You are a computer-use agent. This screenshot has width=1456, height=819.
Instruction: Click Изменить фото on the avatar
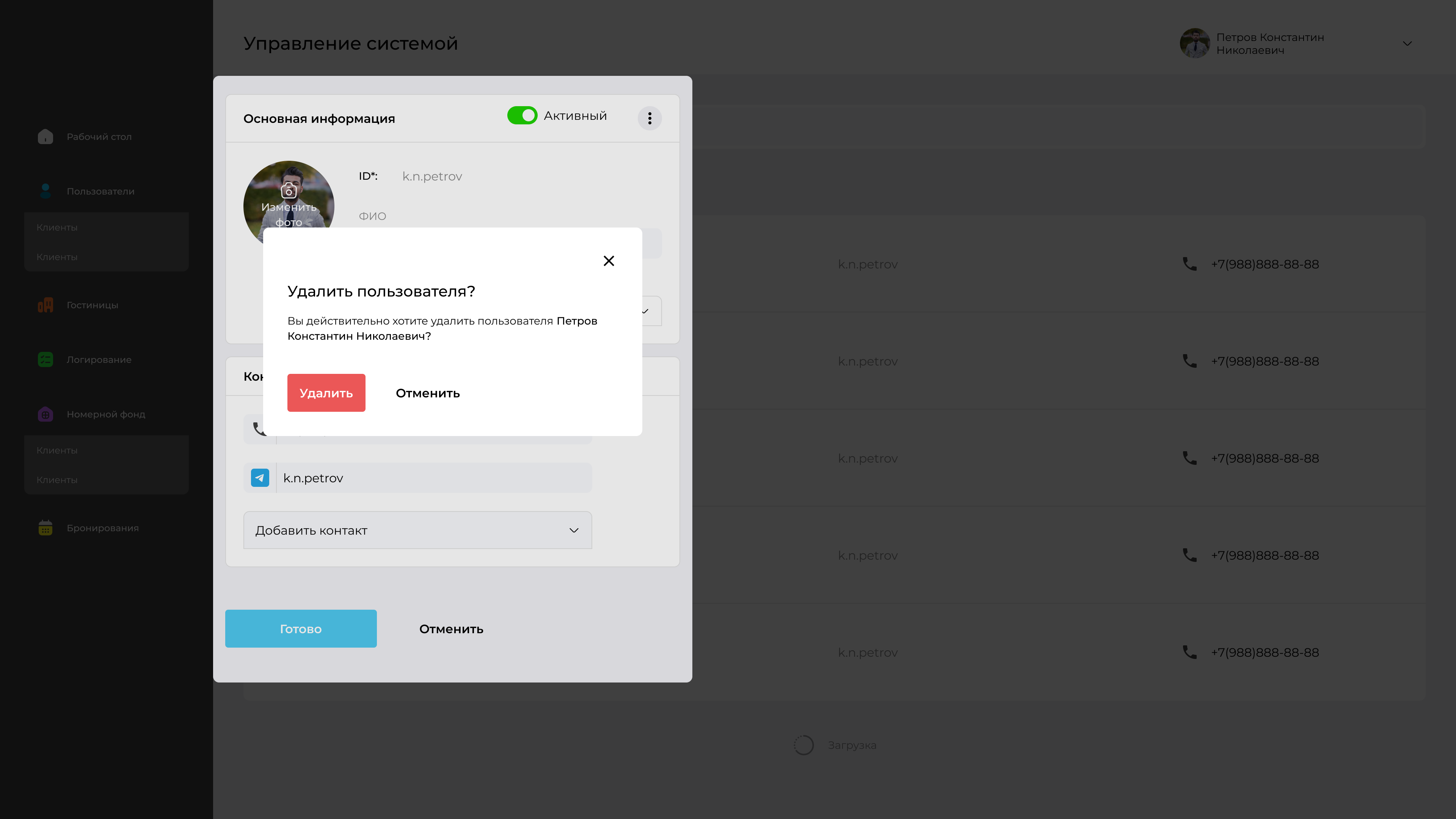pyautogui.click(x=289, y=206)
